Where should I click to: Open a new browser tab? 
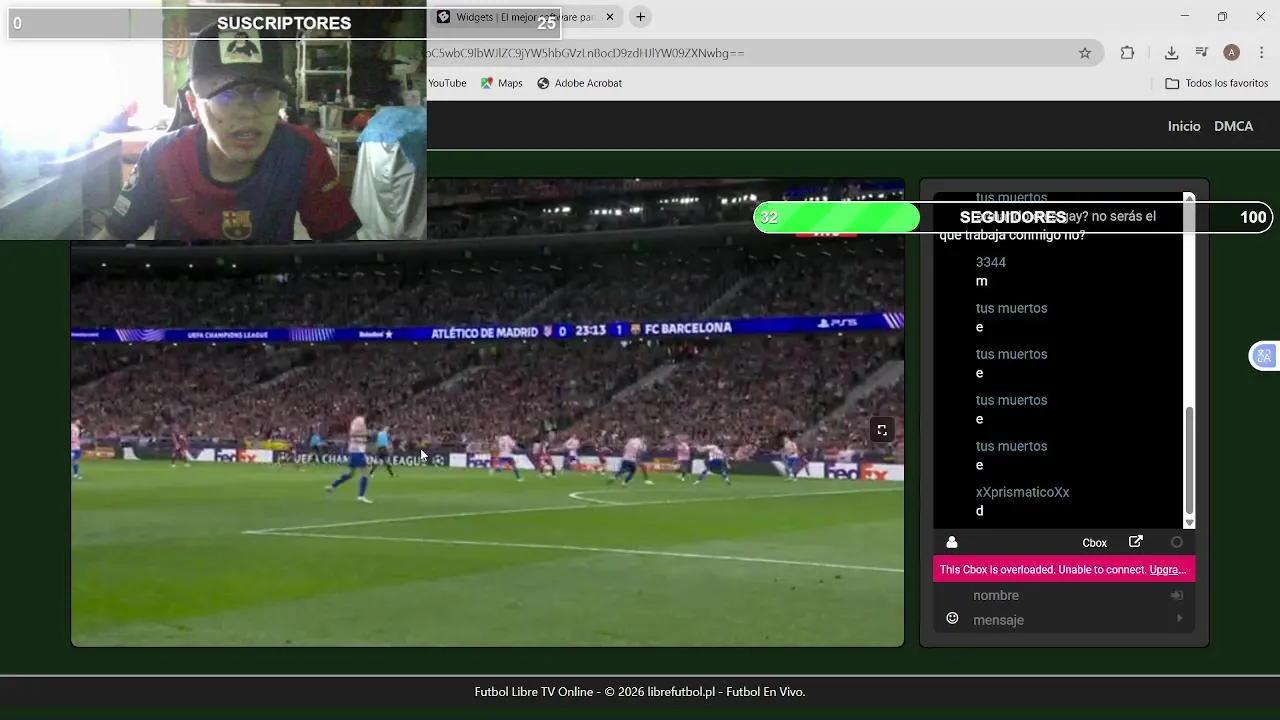click(x=641, y=17)
